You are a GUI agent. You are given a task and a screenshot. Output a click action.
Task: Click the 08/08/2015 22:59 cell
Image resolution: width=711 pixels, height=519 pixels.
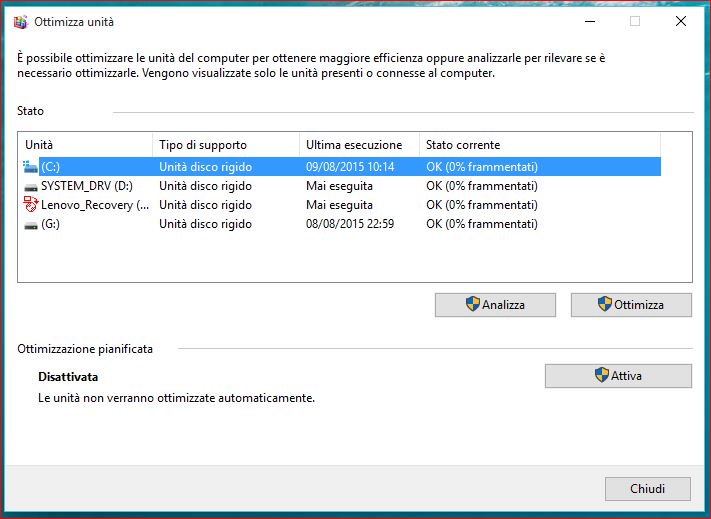[x=350, y=224]
